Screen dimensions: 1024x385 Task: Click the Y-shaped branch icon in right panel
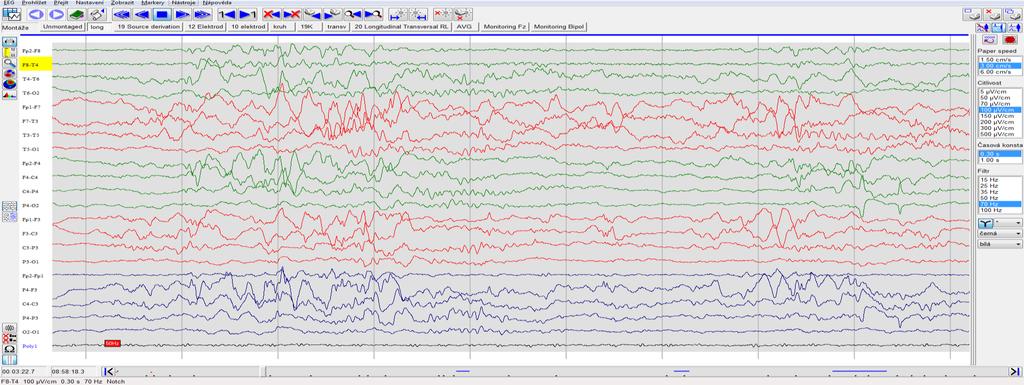[x=985, y=223]
